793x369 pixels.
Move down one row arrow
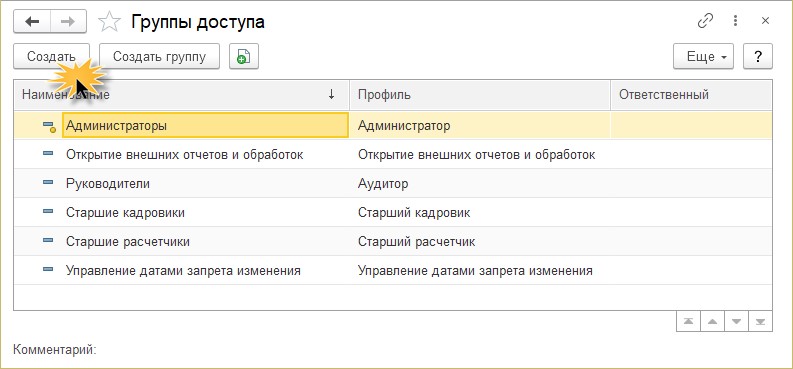pyautogui.click(x=736, y=321)
